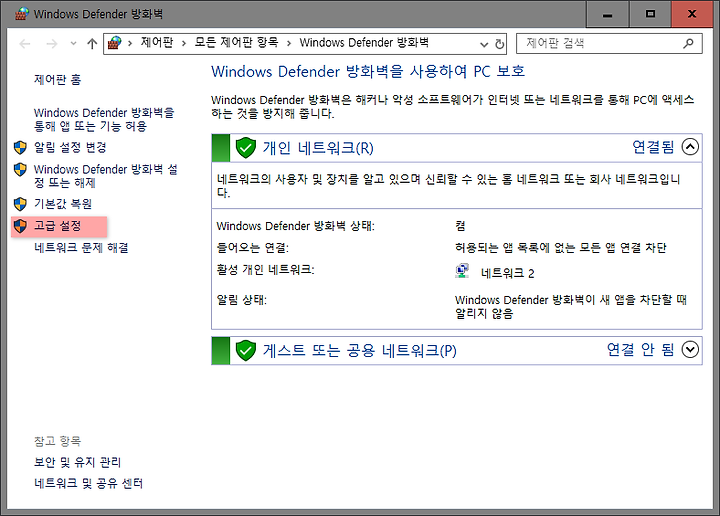Click shield icon beside 방화벽 설정 또는 해제

pos(20,169)
